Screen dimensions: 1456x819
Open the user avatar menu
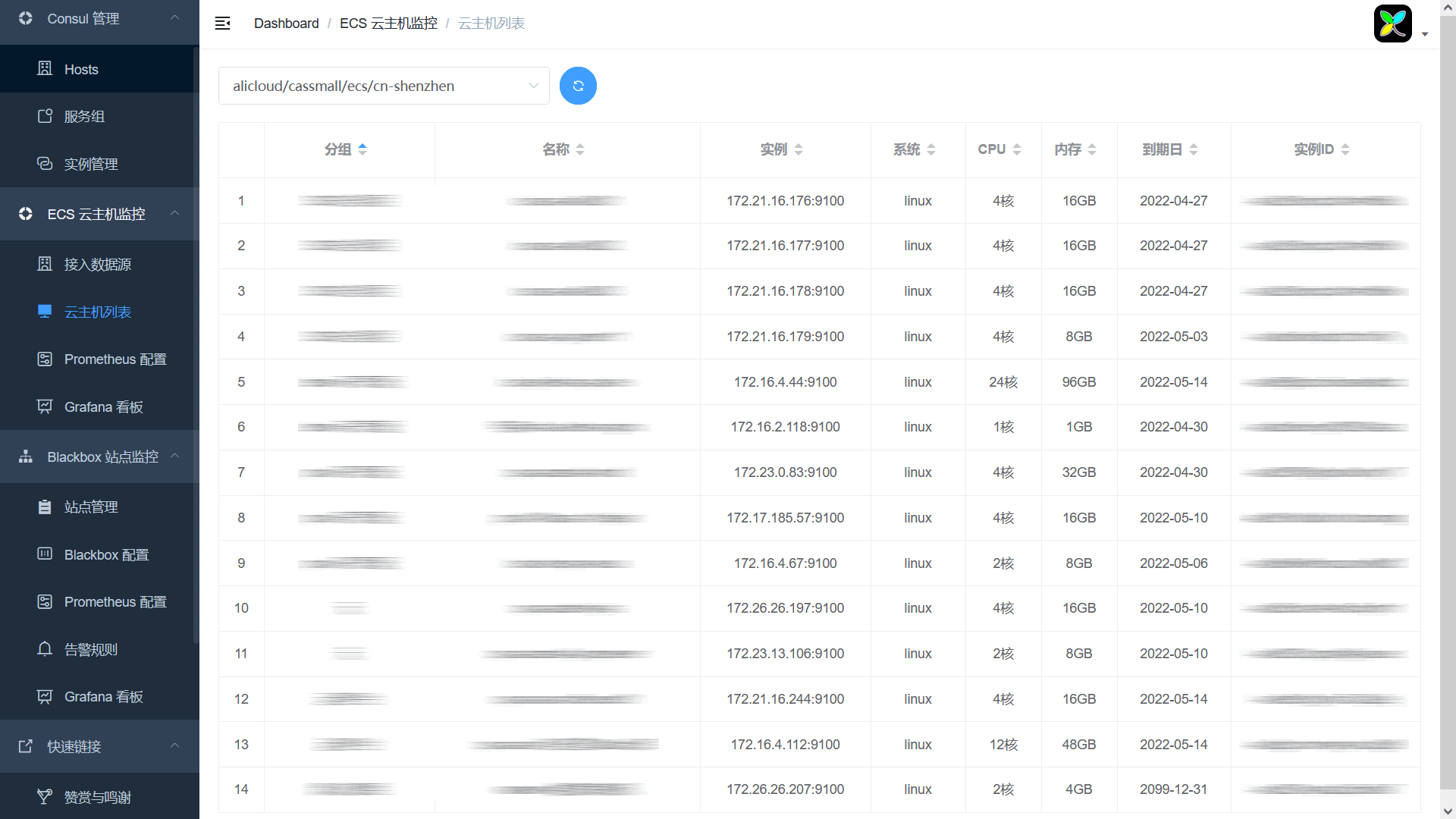point(1393,24)
